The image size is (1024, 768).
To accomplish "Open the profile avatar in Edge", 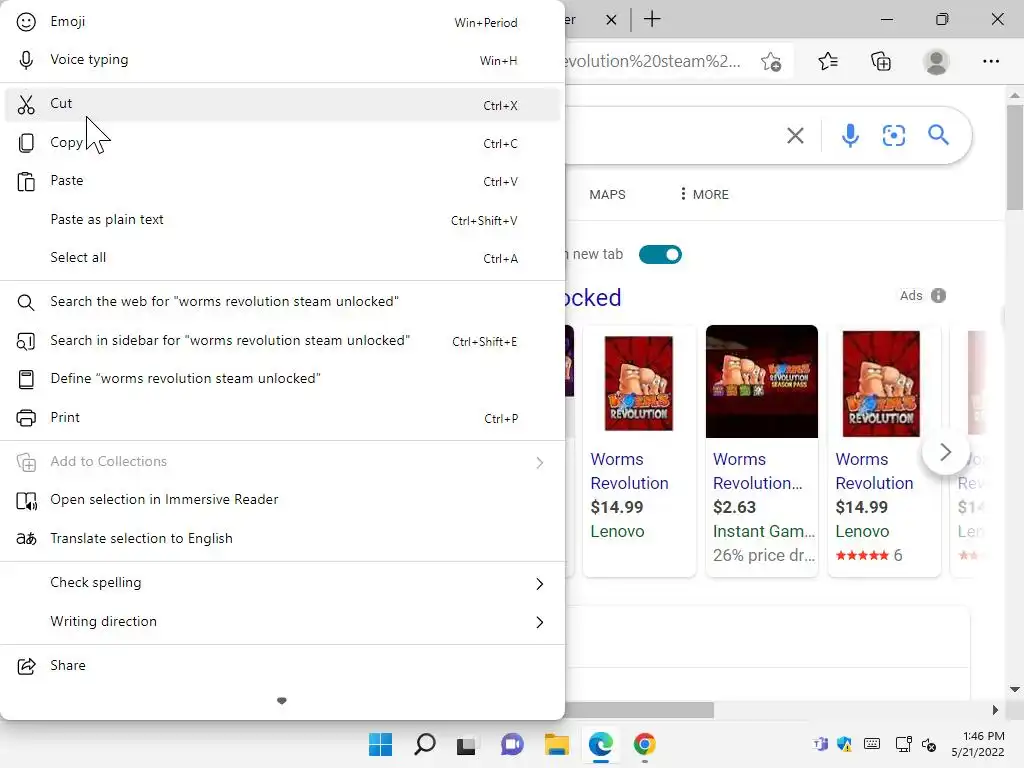I will click(936, 62).
